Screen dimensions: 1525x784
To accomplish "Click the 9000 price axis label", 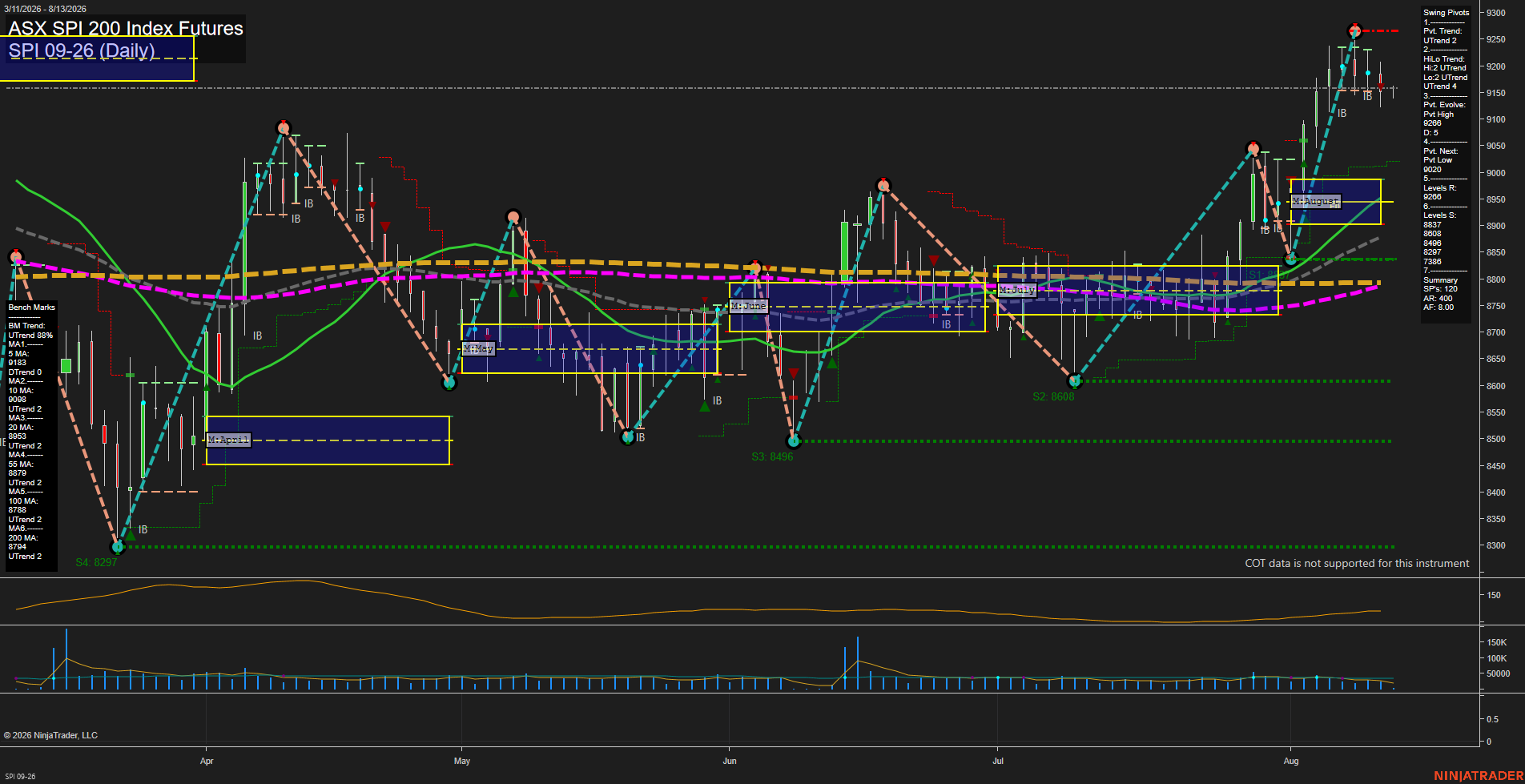I will pyautogui.click(x=1495, y=173).
